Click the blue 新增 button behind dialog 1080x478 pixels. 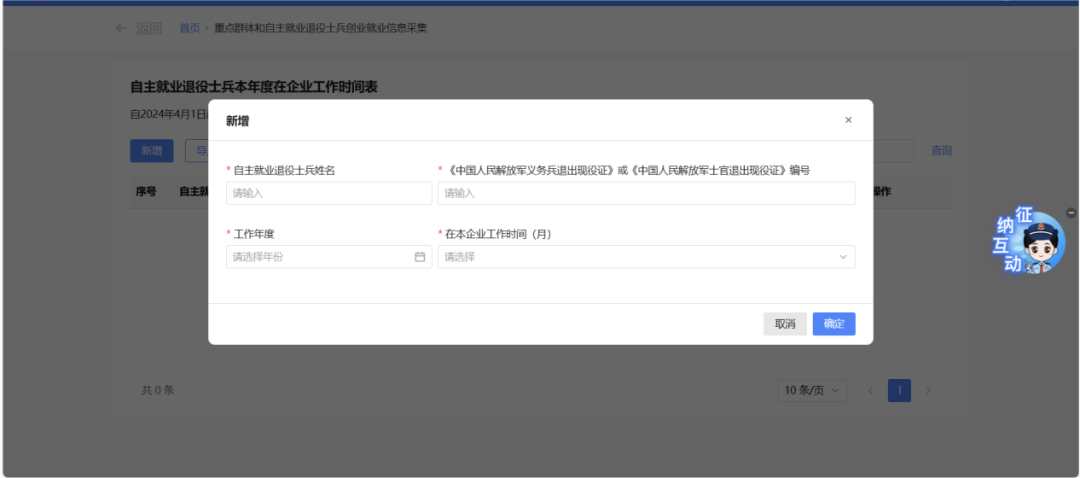point(151,151)
